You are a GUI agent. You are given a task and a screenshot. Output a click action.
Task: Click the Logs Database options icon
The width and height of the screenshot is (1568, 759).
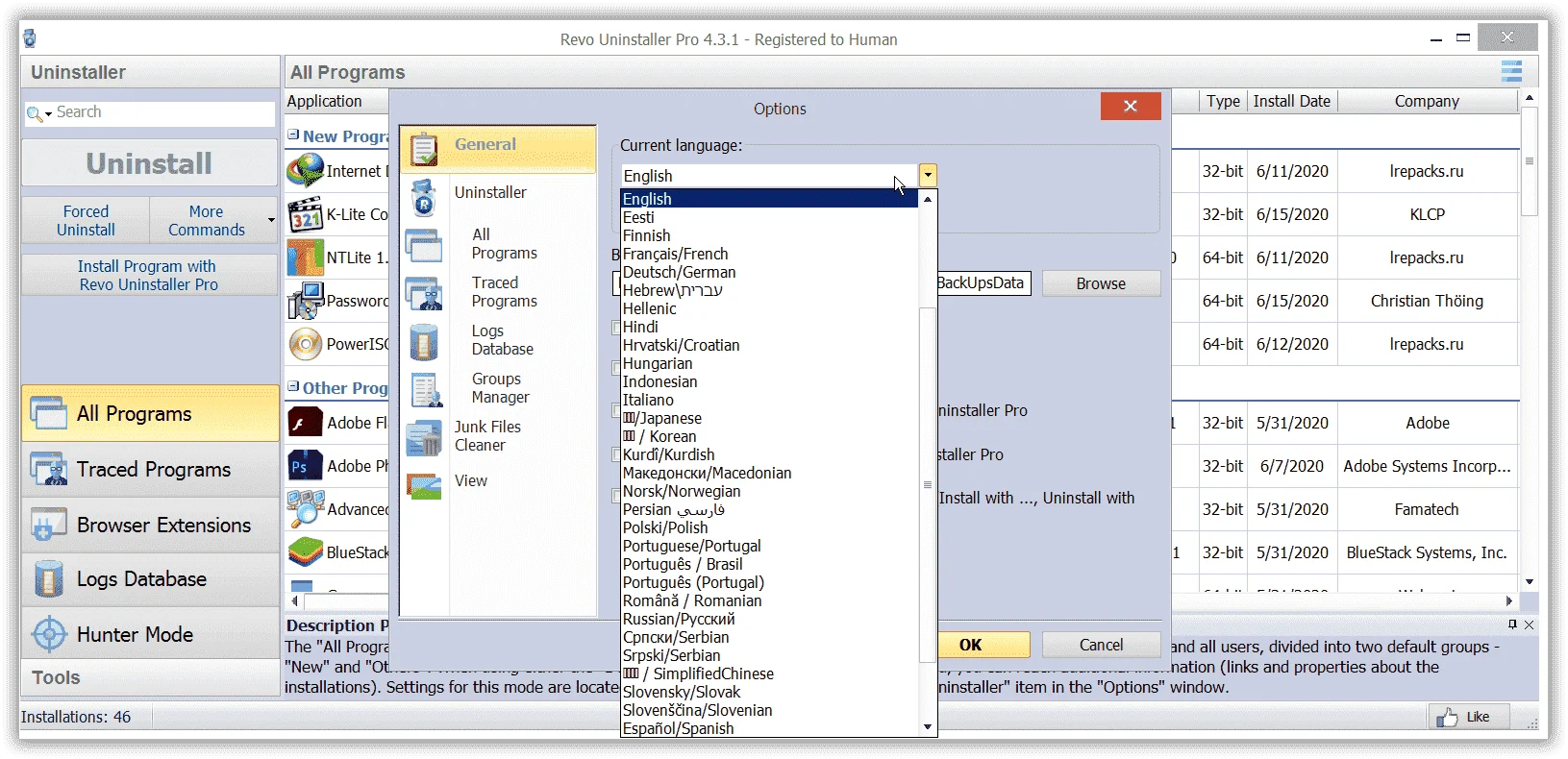click(423, 342)
